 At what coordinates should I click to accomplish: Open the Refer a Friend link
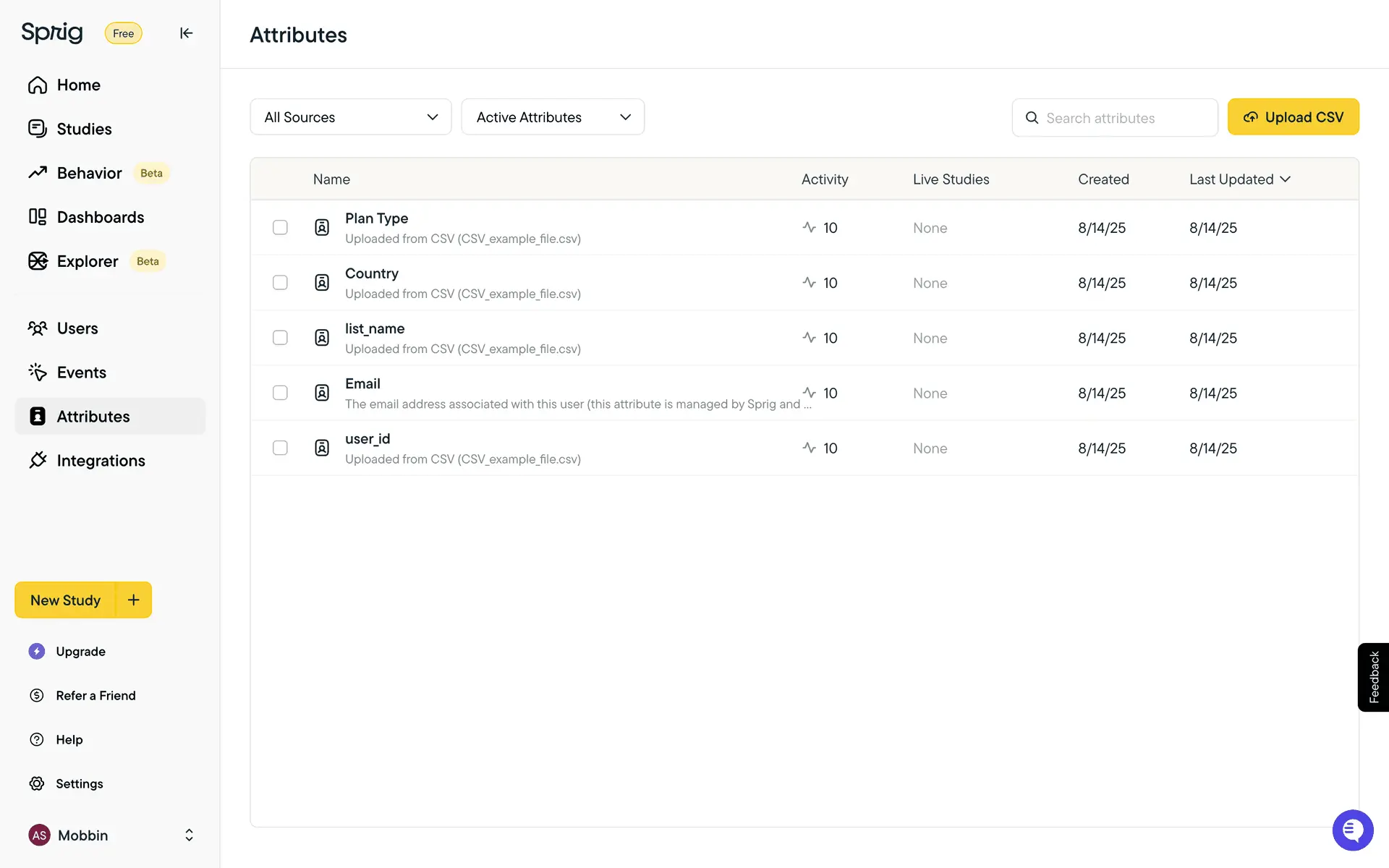(95, 695)
